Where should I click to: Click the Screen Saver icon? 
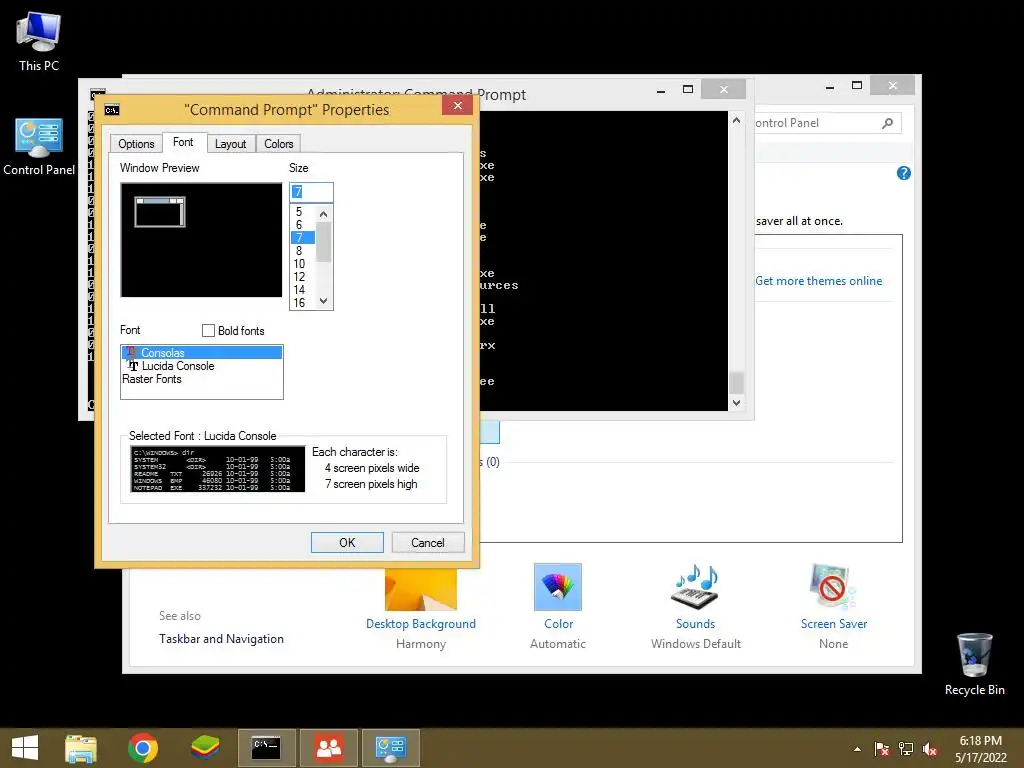click(833, 587)
